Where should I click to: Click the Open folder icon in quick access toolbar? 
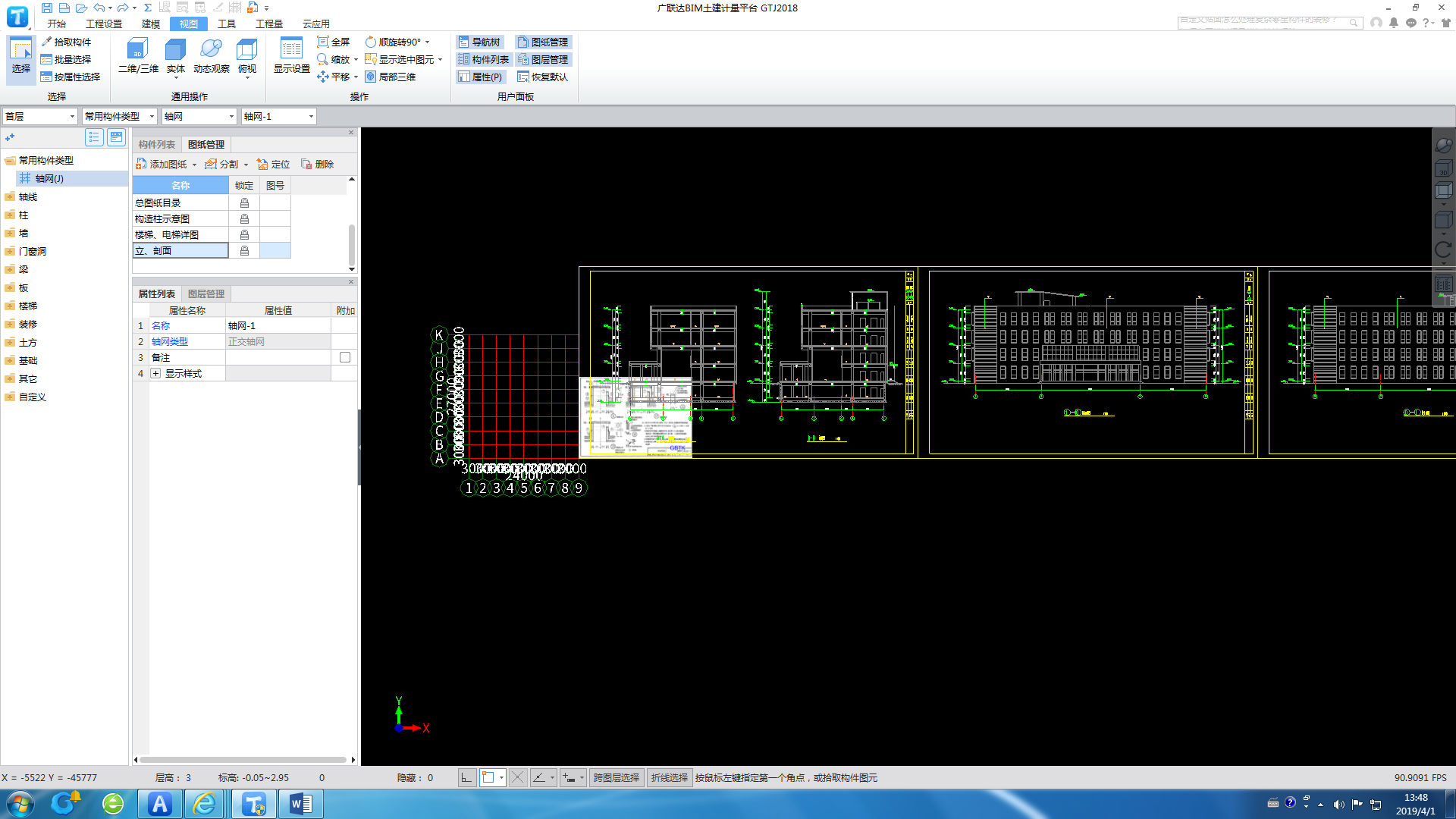point(81,8)
